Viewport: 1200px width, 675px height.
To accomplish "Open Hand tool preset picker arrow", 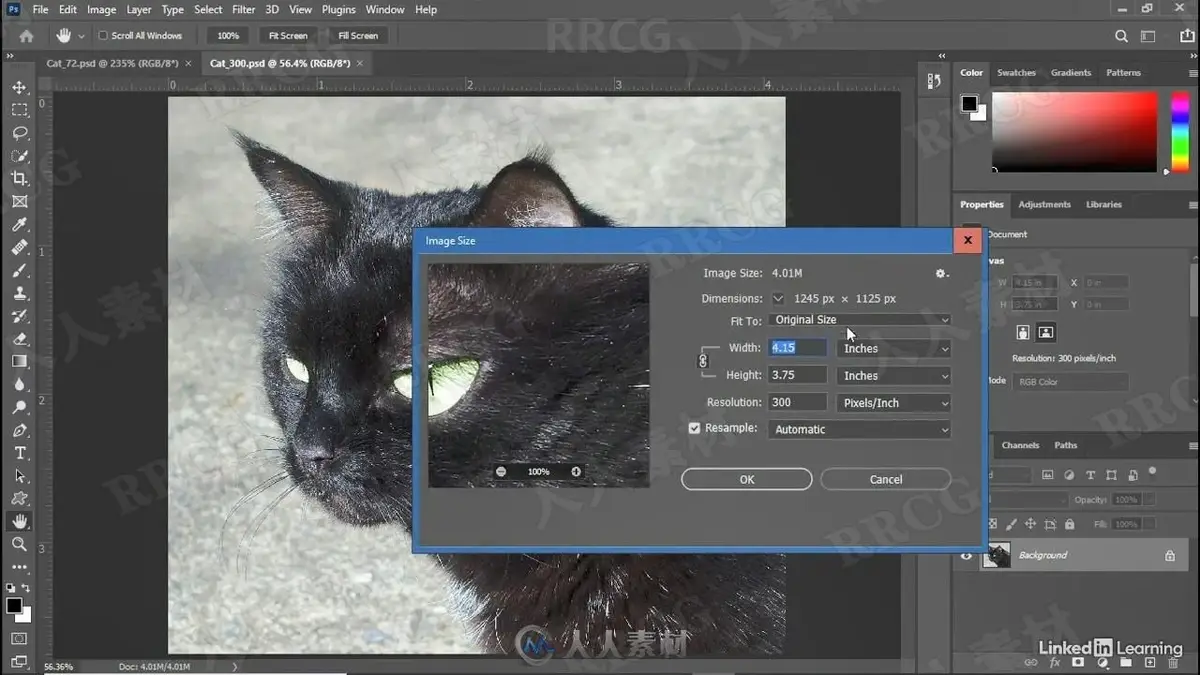I will [81, 36].
